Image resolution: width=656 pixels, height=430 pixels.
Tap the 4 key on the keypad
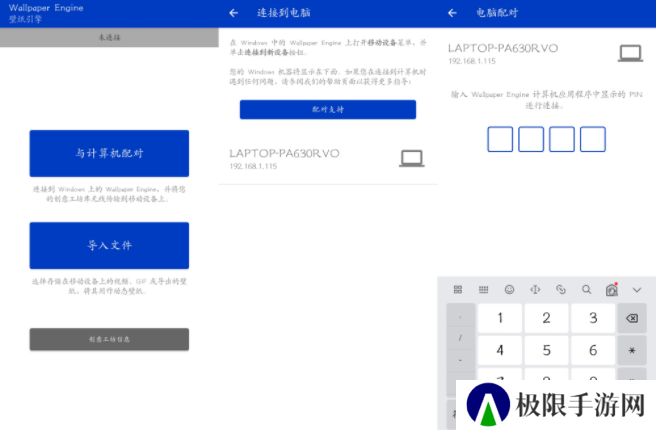(x=500, y=350)
